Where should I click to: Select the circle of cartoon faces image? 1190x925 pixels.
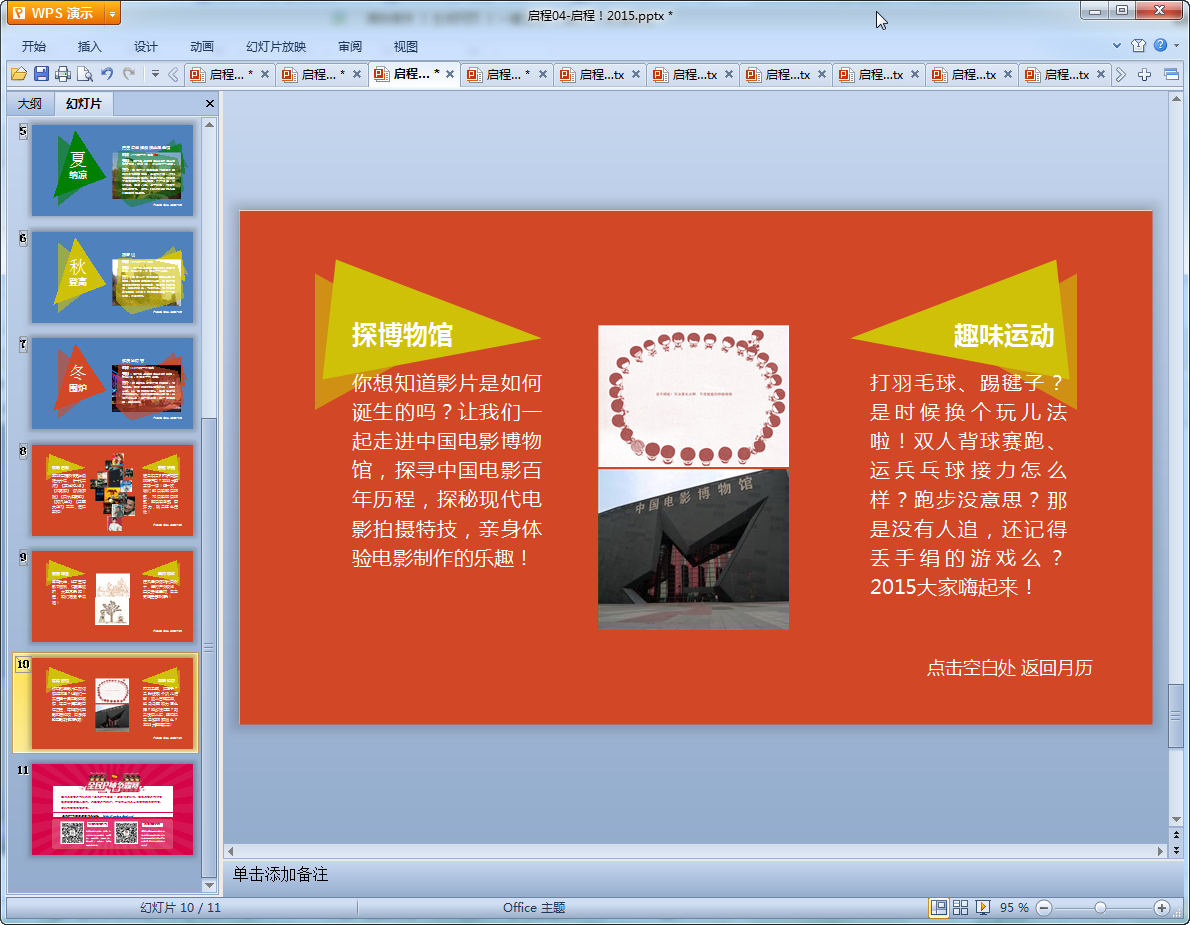[694, 395]
